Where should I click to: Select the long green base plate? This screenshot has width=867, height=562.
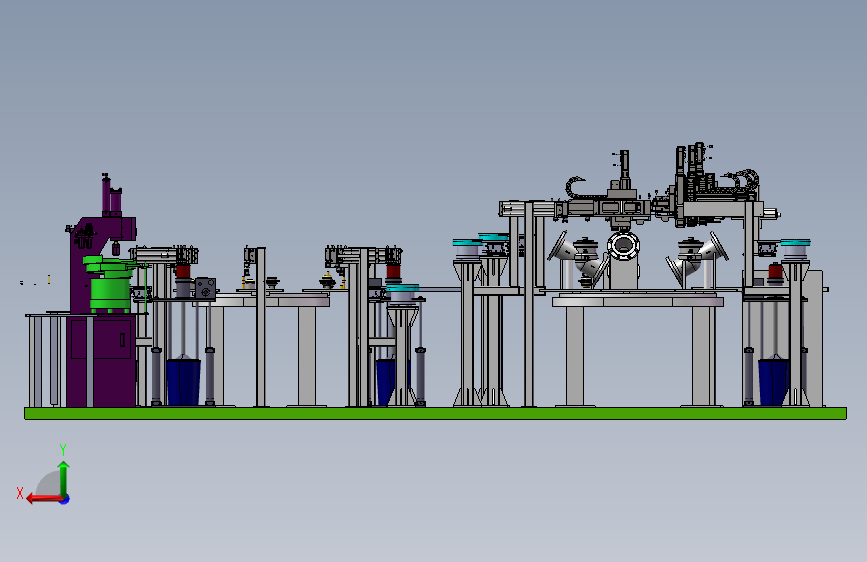[435, 413]
